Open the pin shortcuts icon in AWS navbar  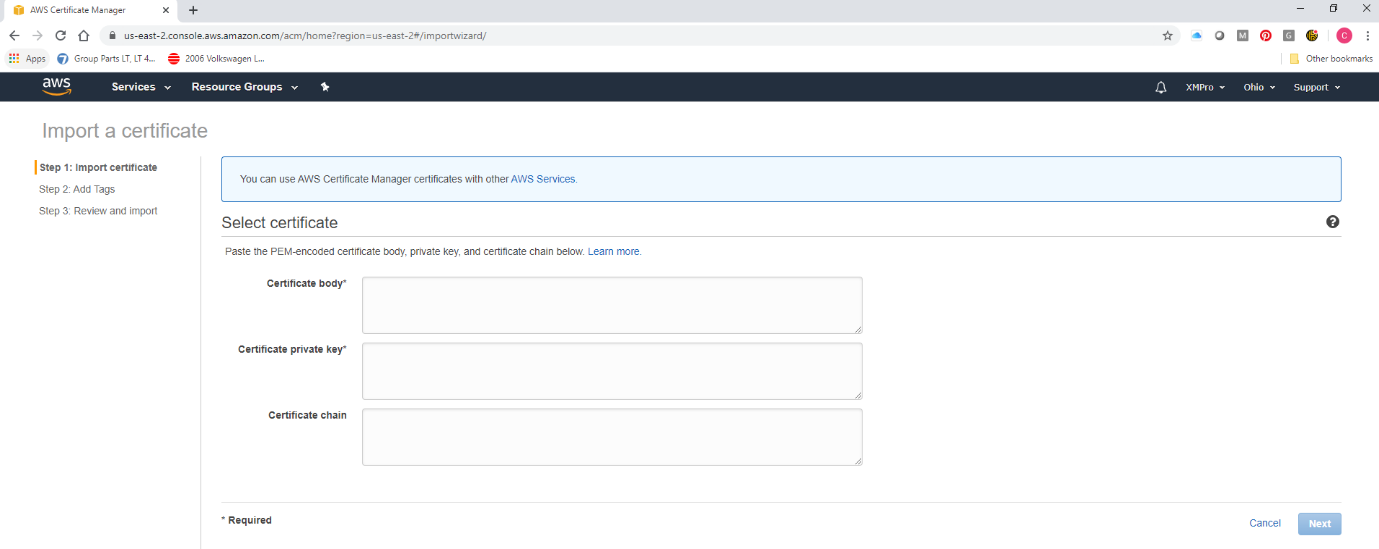[325, 87]
